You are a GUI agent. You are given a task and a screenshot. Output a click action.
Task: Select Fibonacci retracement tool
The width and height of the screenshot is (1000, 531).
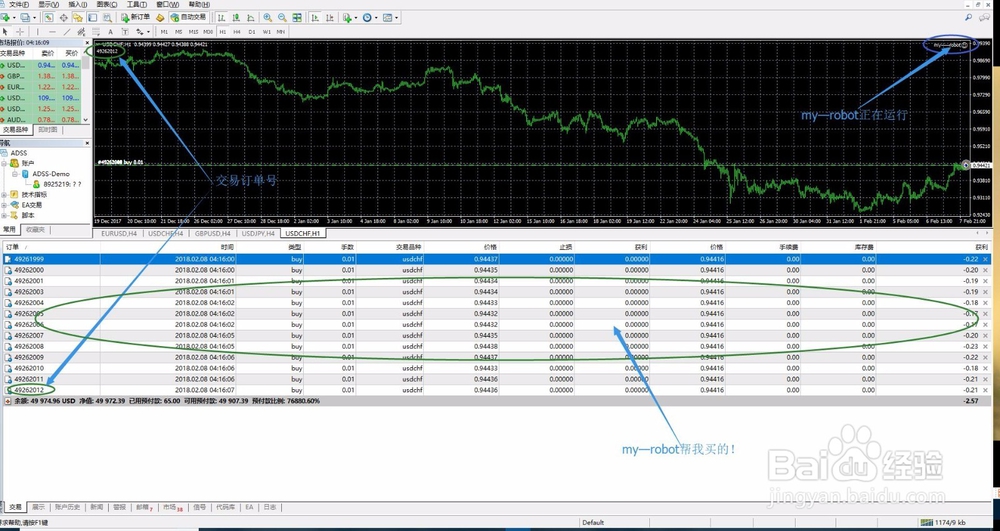(96, 31)
